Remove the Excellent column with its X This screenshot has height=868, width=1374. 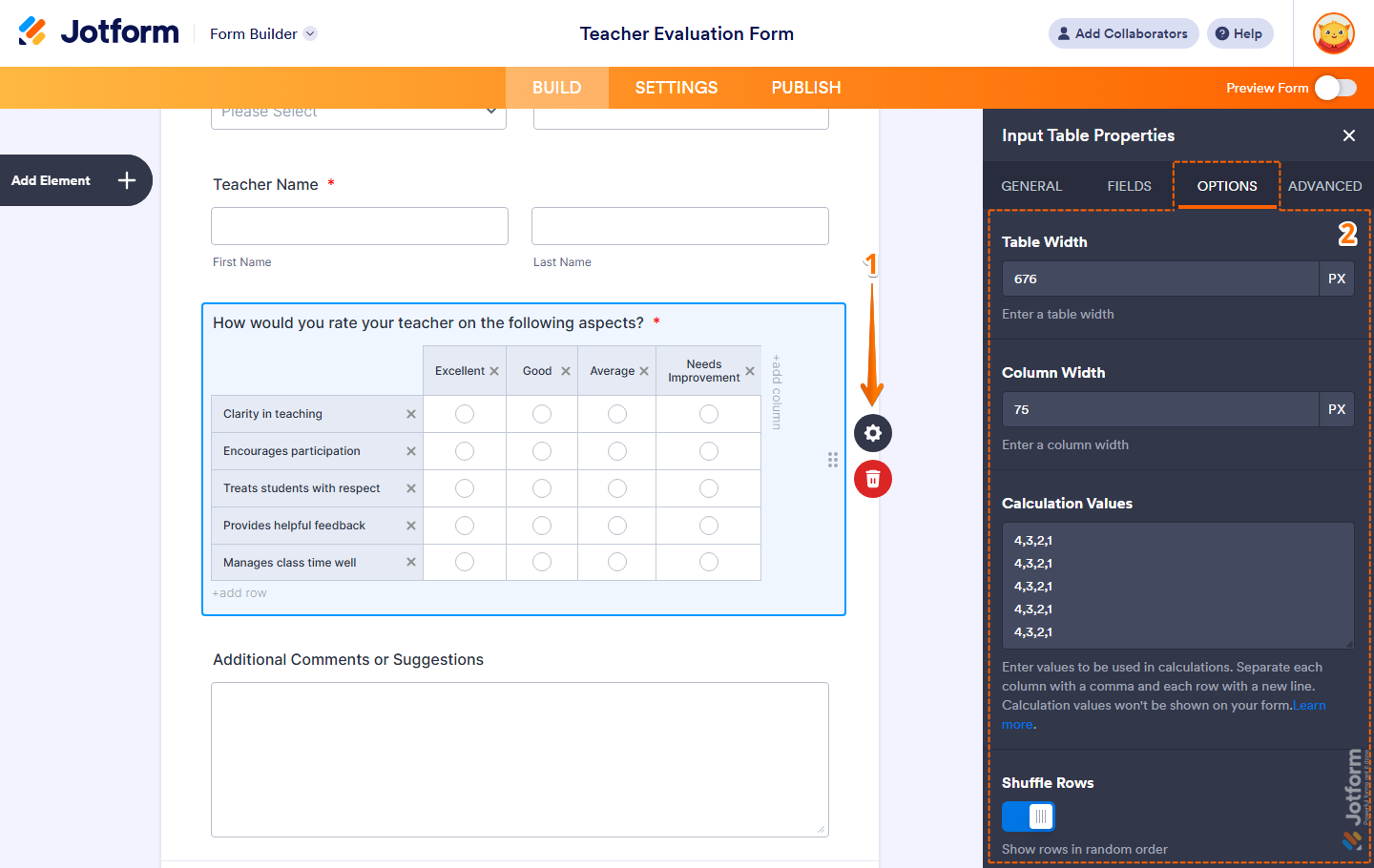click(x=494, y=371)
